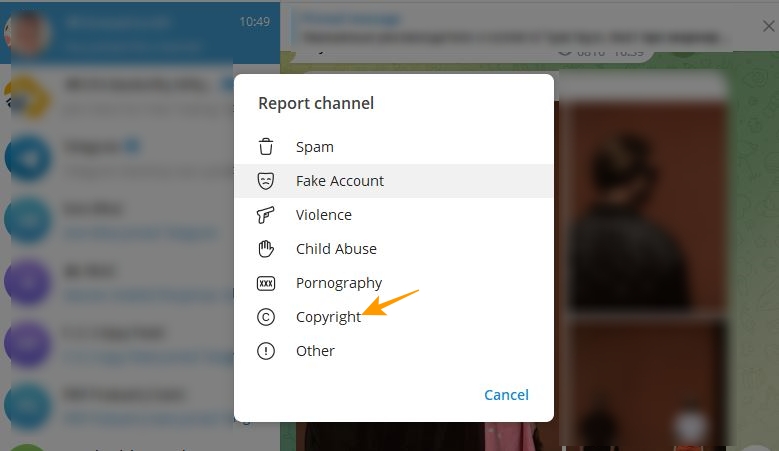Click the Violence gun icon
The width and height of the screenshot is (779, 451).
265,215
